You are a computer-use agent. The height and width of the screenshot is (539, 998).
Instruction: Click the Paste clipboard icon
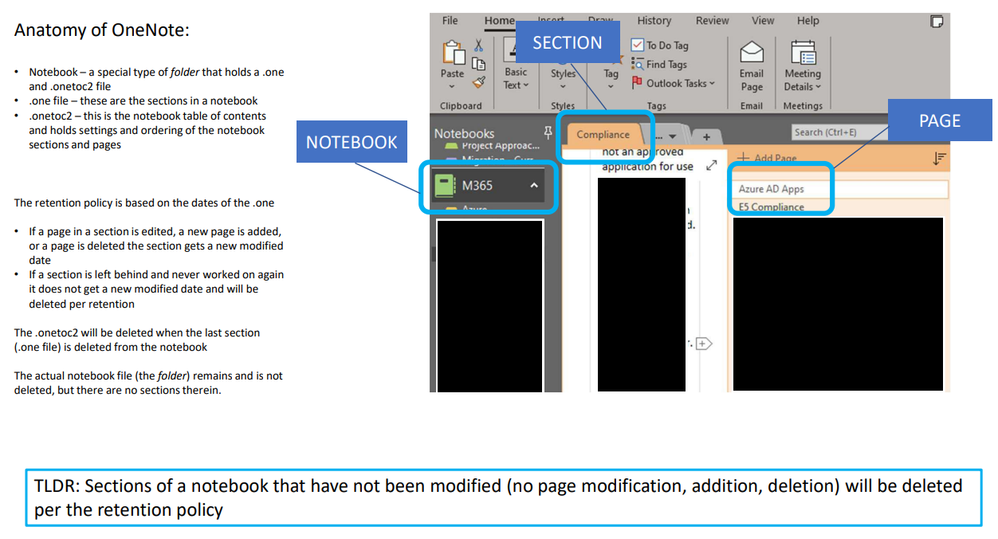453,52
